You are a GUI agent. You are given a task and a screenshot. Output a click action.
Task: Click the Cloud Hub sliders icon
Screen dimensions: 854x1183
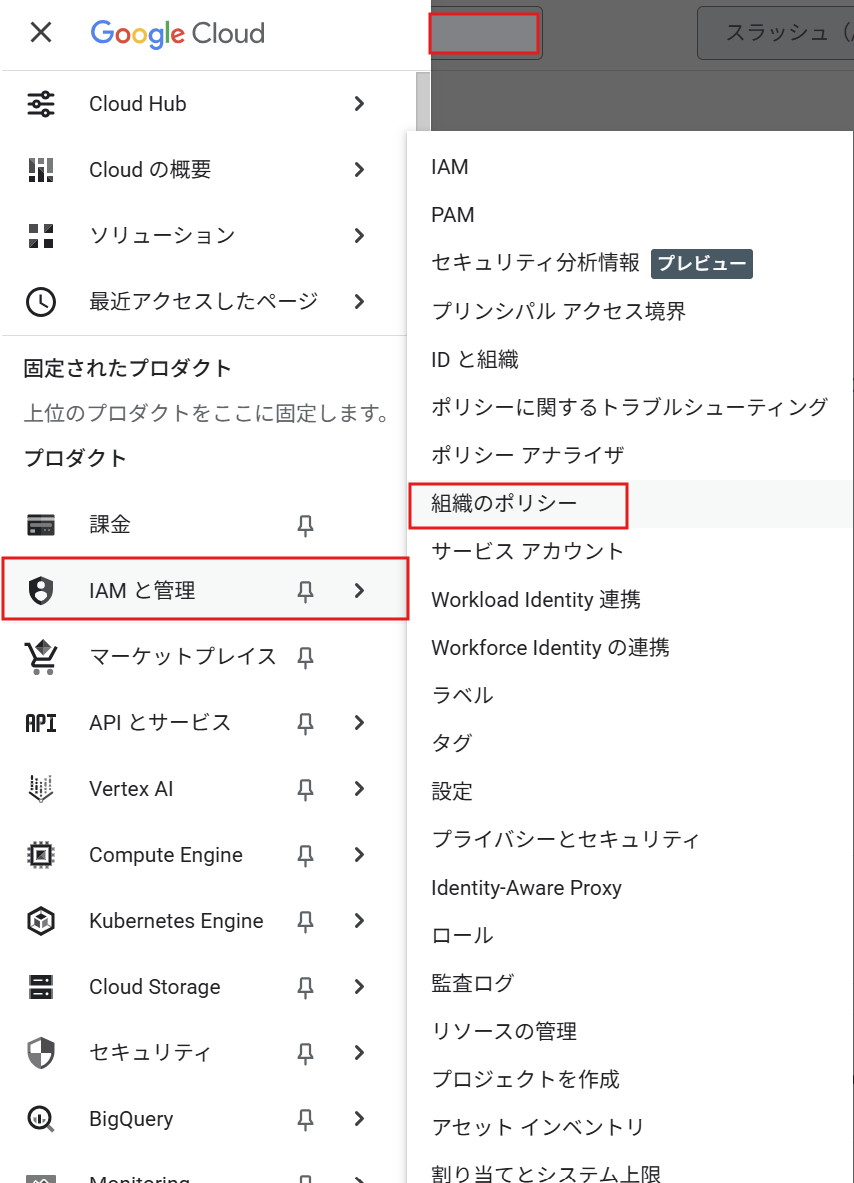point(40,103)
